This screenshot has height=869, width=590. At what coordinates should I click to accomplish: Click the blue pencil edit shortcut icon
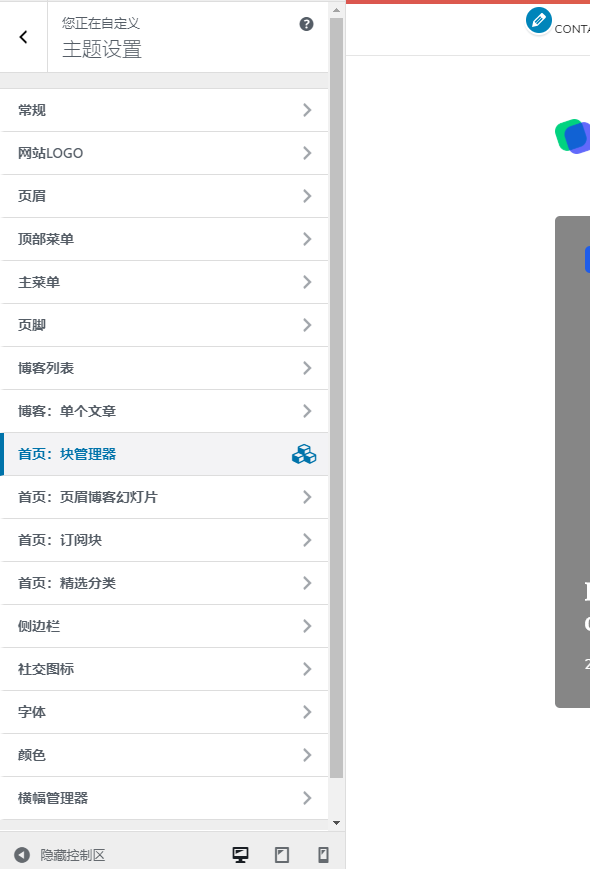[538, 21]
